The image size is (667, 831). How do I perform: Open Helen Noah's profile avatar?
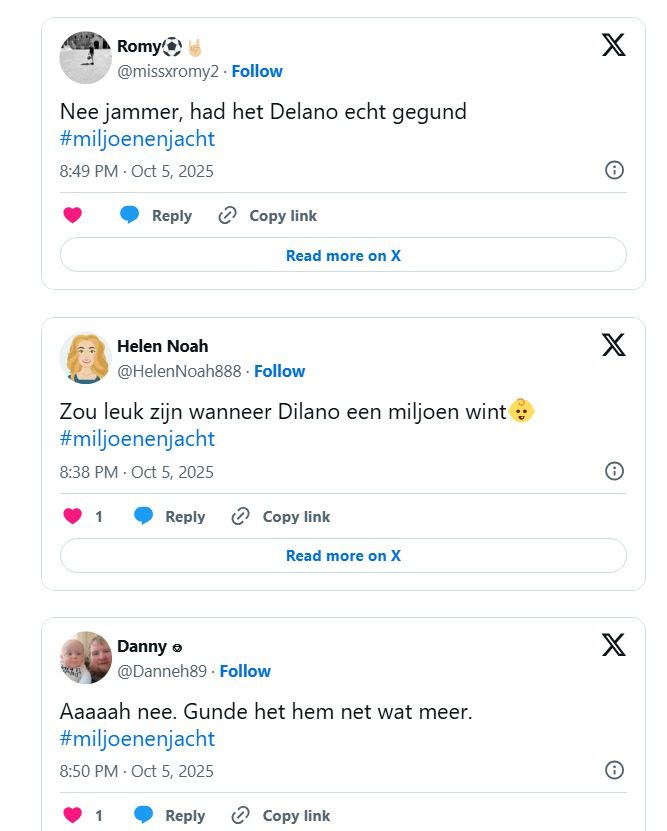click(84, 358)
